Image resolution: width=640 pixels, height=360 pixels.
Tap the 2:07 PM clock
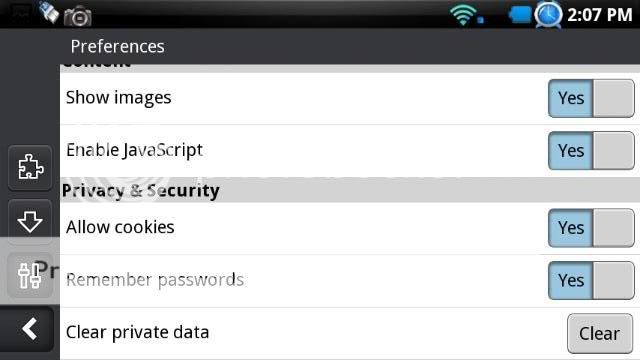point(600,15)
